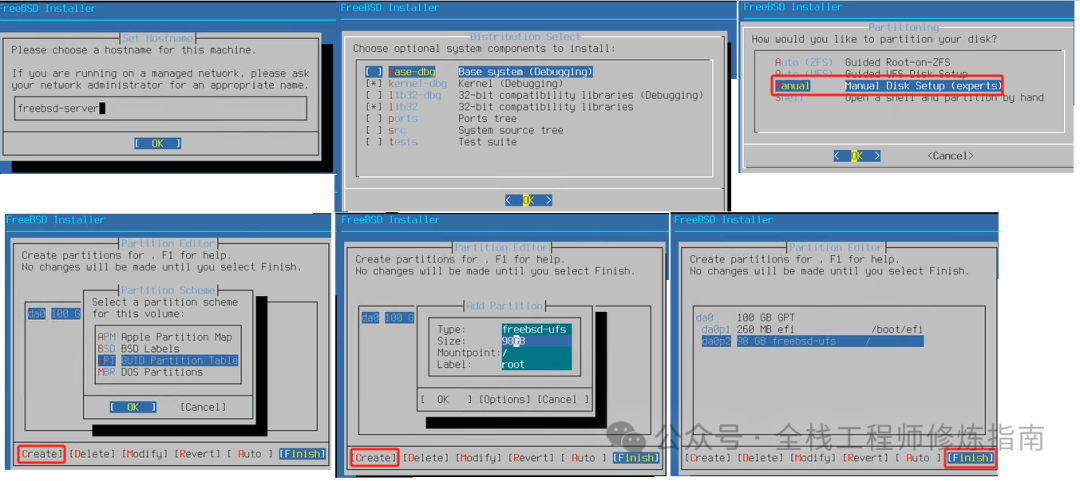Click OK in the Partition Scheme dialog
Screen dimensions: 1080x481
pos(133,407)
